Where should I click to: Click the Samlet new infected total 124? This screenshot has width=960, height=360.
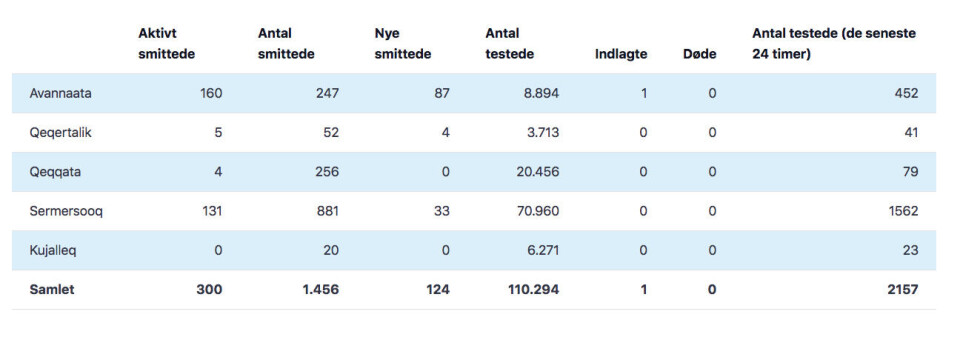pyautogui.click(x=438, y=290)
